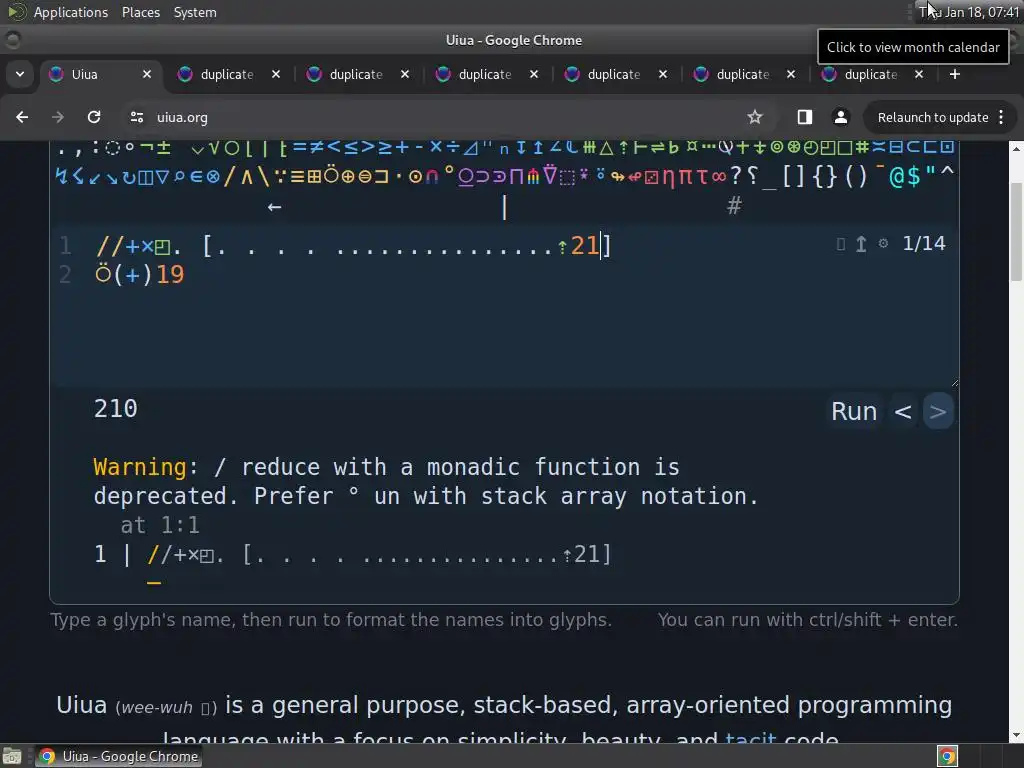Screen dimensions: 1024x768
Task: Open editor settings gear
Action: click(x=883, y=244)
